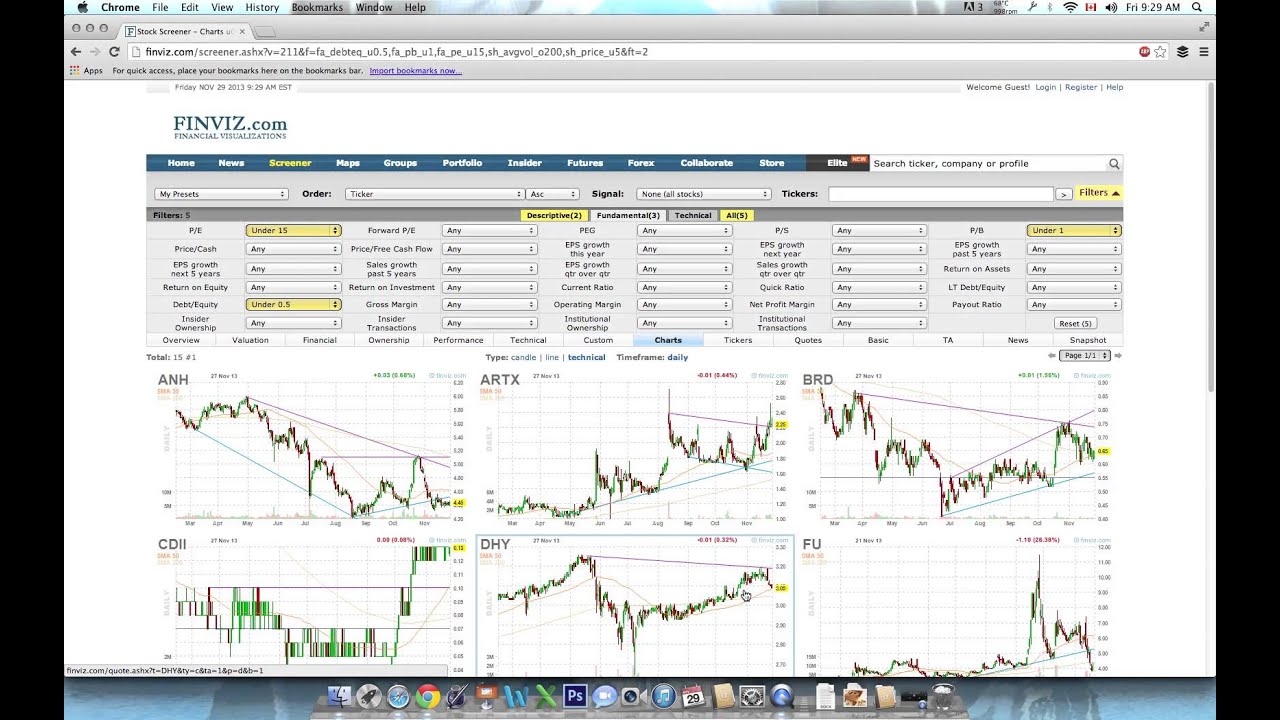Screen dimensions: 1280x720
Task: Open the Order Ticker dropdown
Action: pos(435,194)
